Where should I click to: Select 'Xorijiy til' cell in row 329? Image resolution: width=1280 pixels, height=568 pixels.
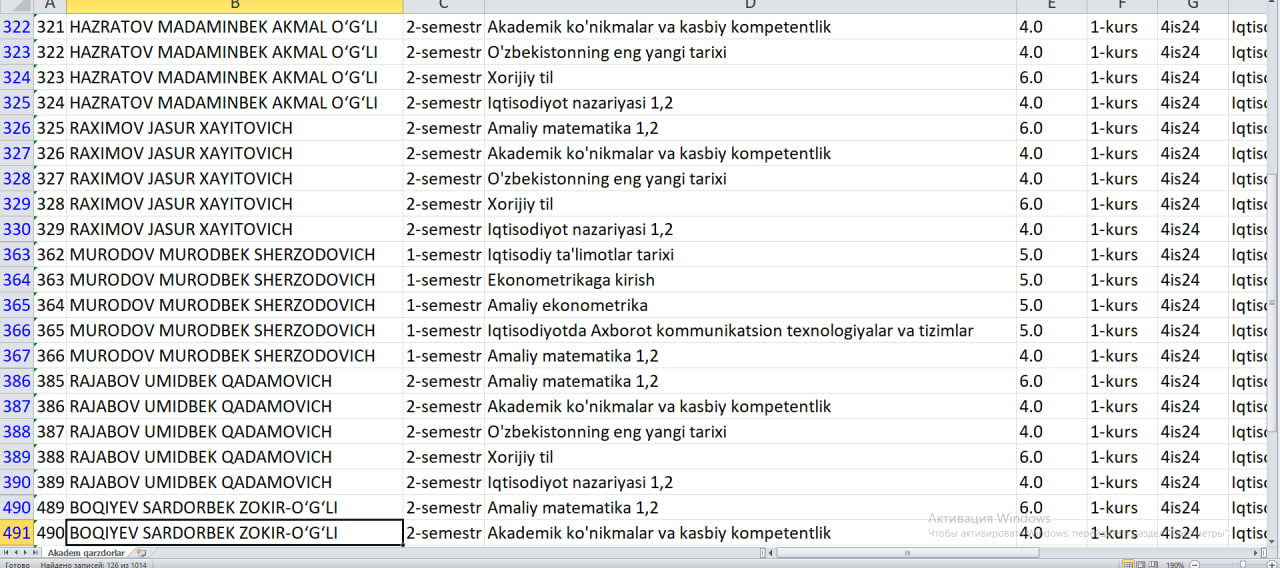pyautogui.click(x=750, y=204)
